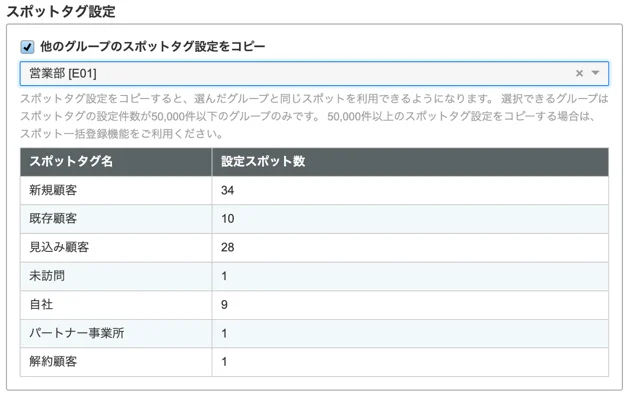Select the 自社 tag row
The width and height of the screenshot is (628, 394).
(x=314, y=305)
